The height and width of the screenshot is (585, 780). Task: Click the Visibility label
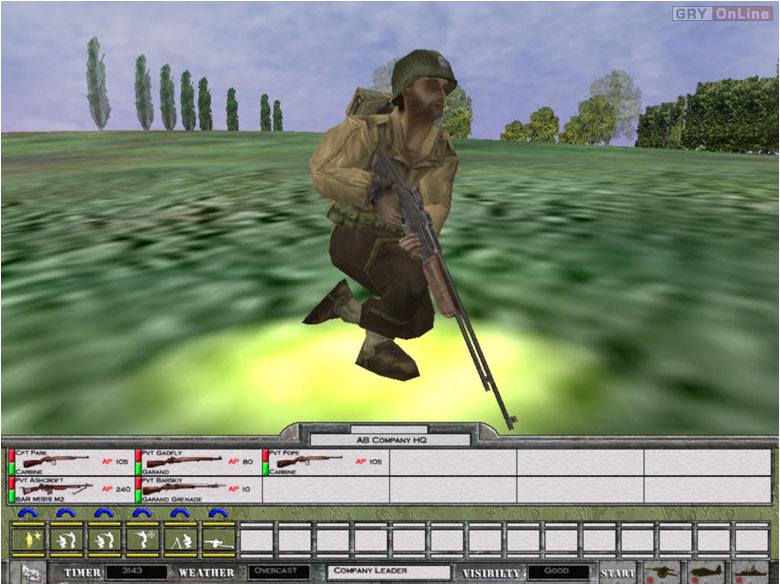click(x=490, y=574)
